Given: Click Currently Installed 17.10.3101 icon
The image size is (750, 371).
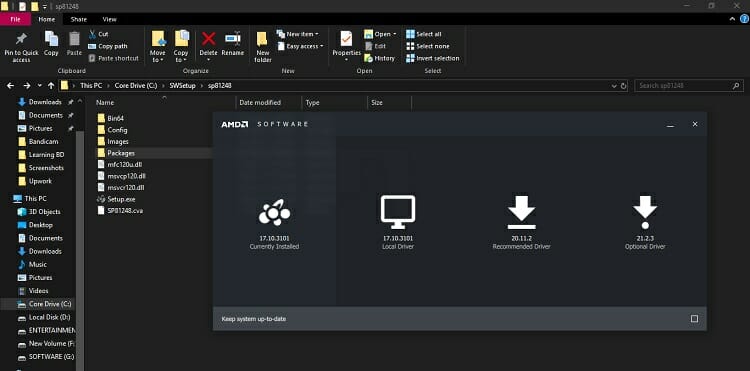Looking at the screenshot, I should point(275,213).
